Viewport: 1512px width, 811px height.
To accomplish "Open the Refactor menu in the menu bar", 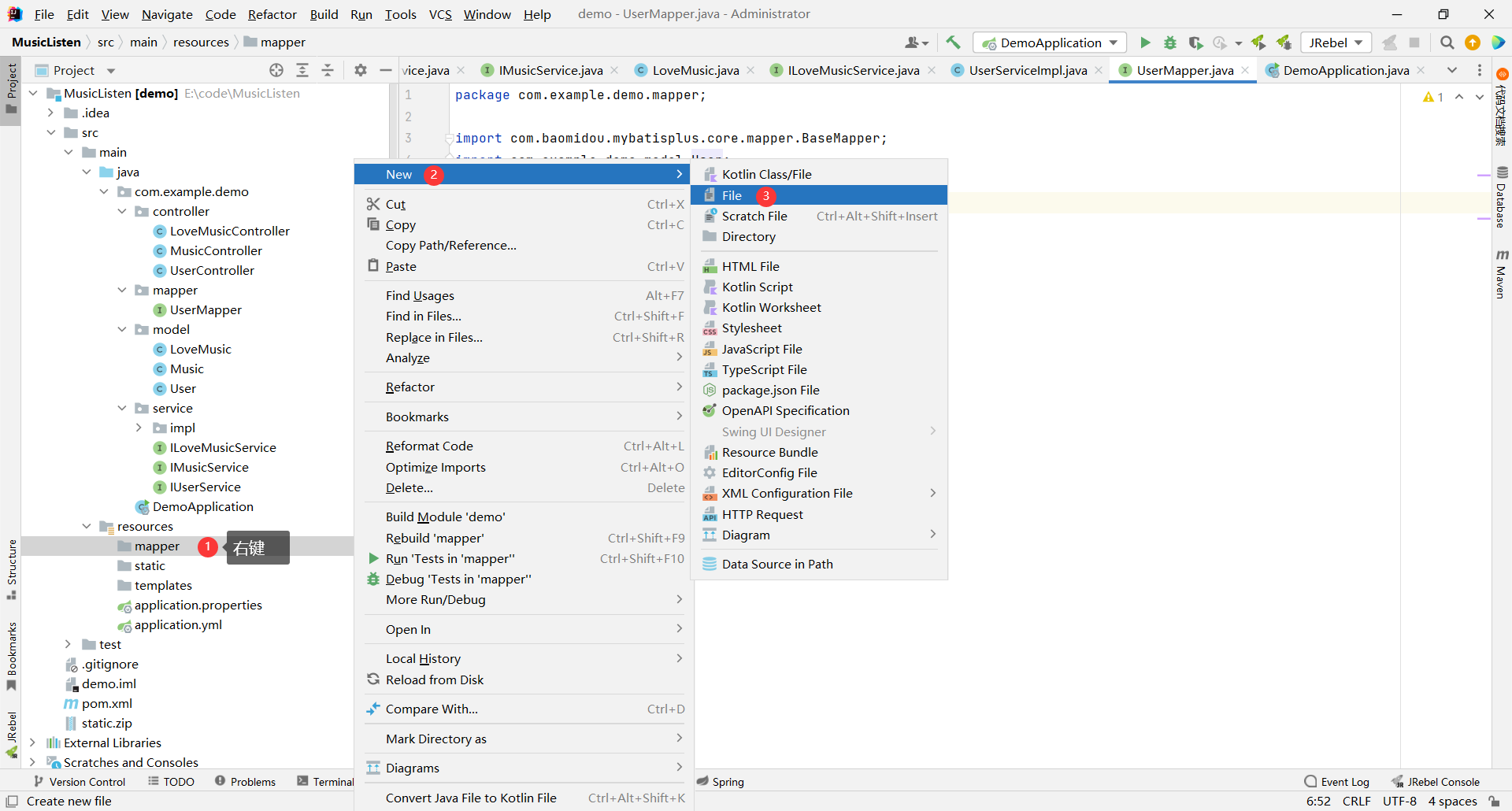I will pyautogui.click(x=272, y=14).
